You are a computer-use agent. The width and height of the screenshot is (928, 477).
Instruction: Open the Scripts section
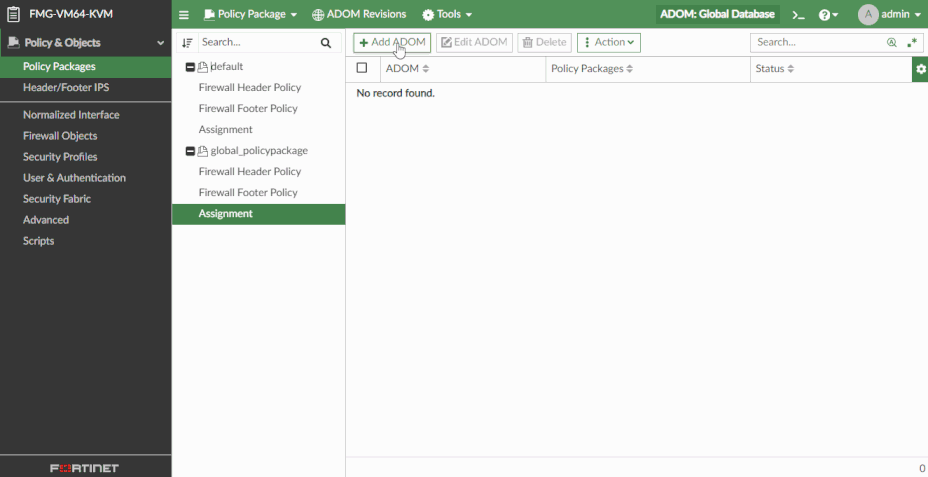pos(86,241)
